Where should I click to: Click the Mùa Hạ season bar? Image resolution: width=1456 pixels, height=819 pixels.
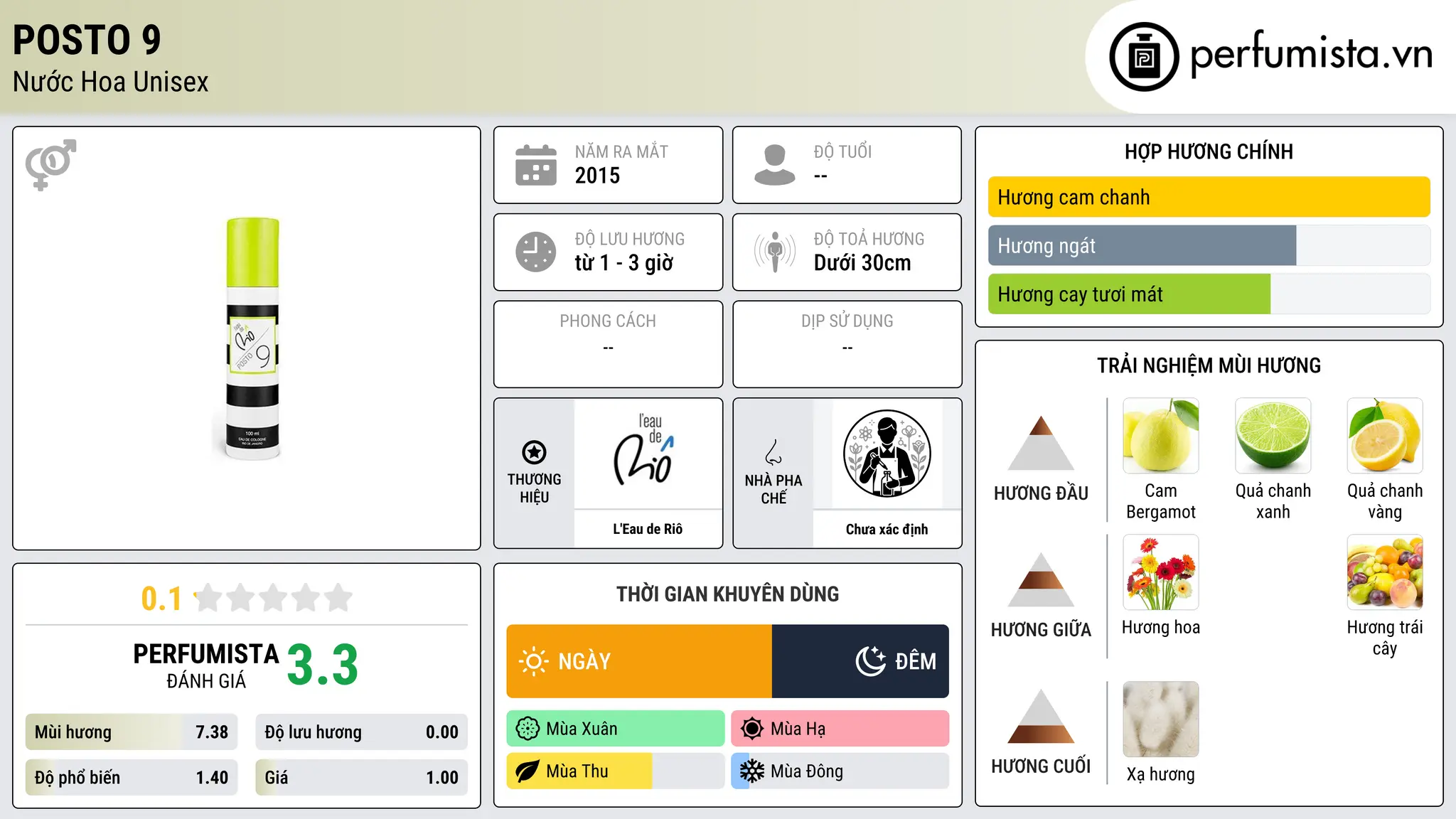(x=840, y=729)
